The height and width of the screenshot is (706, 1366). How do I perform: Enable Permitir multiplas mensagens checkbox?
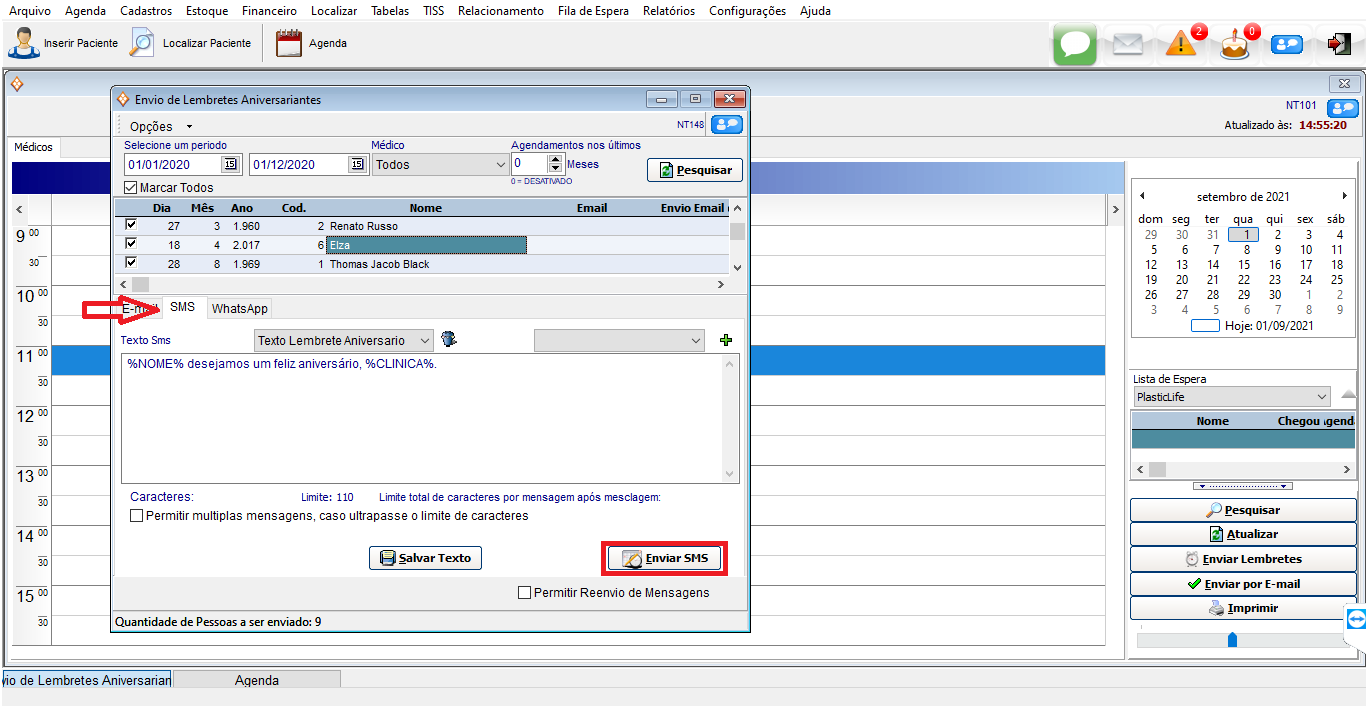coord(137,516)
